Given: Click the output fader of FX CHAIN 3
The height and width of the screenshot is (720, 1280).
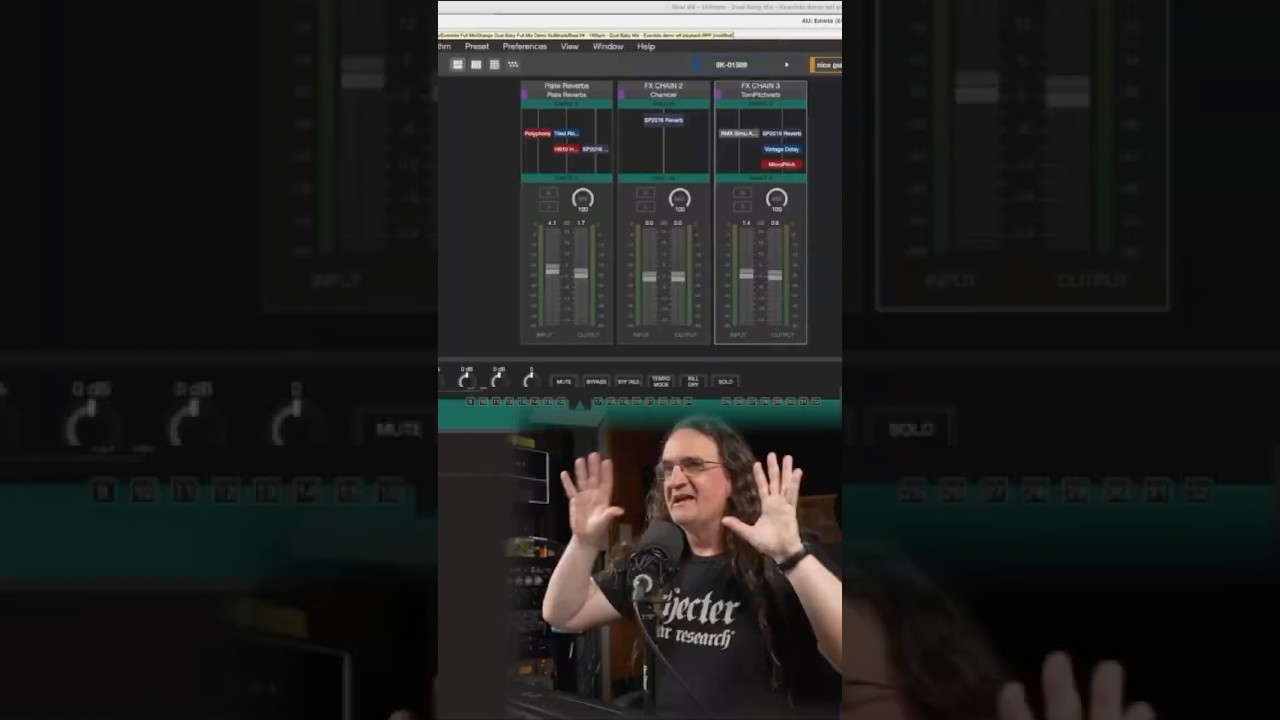Looking at the screenshot, I should pyautogui.click(x=775, y=275).
